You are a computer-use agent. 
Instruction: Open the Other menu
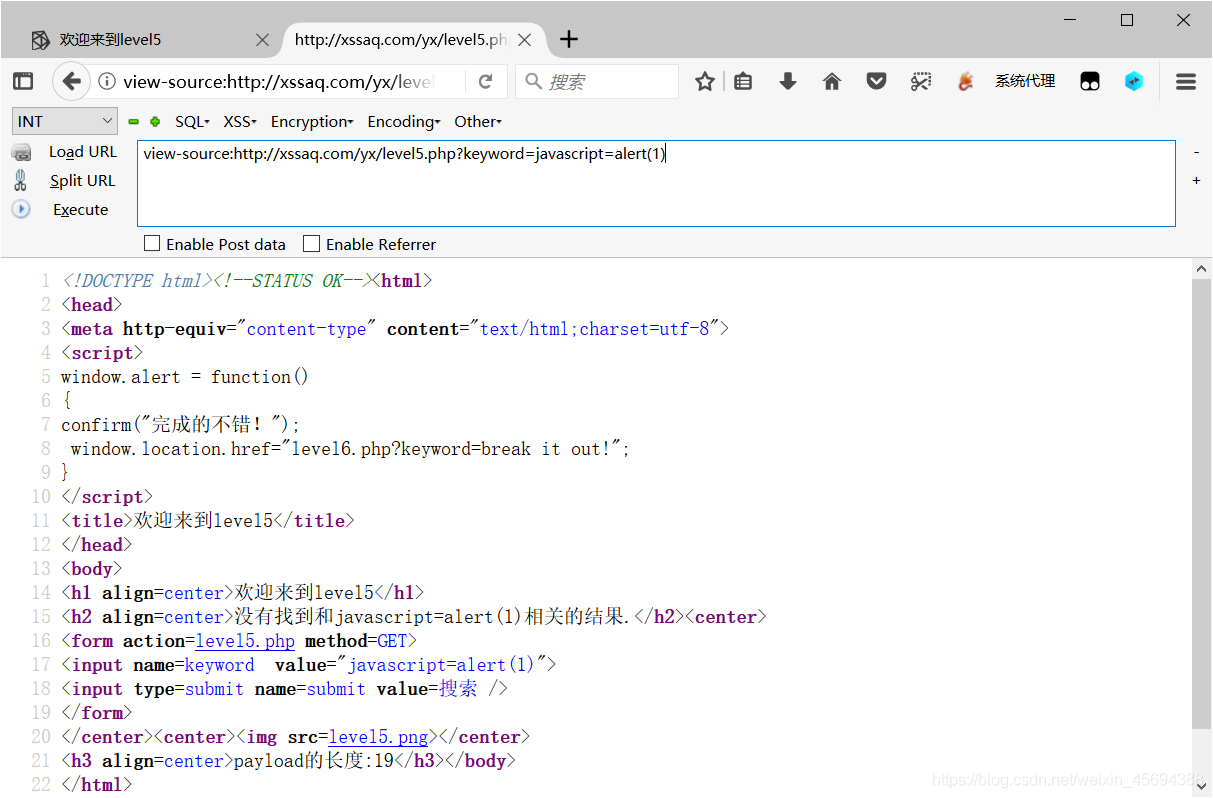click(478, 122)
